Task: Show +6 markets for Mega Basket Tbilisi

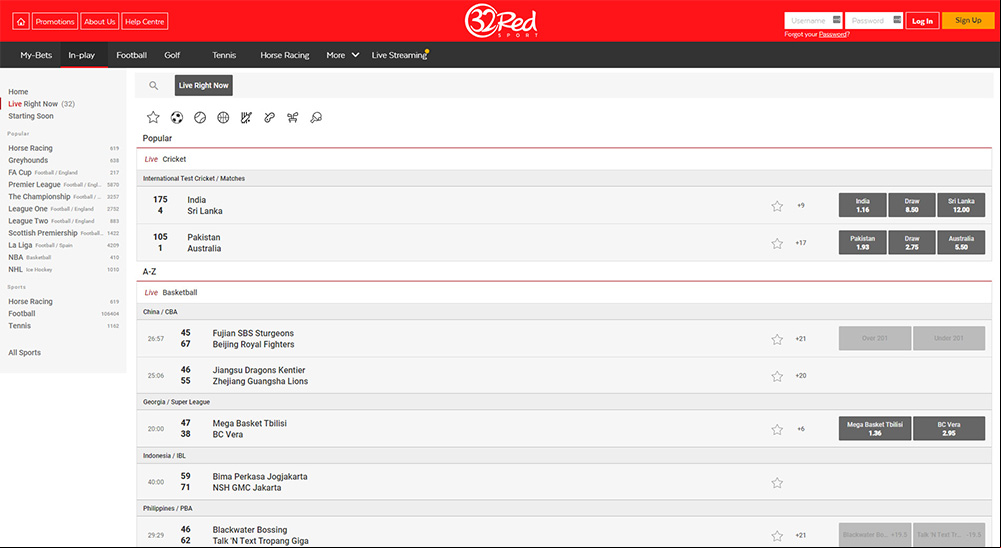Action: coord(801,429)
